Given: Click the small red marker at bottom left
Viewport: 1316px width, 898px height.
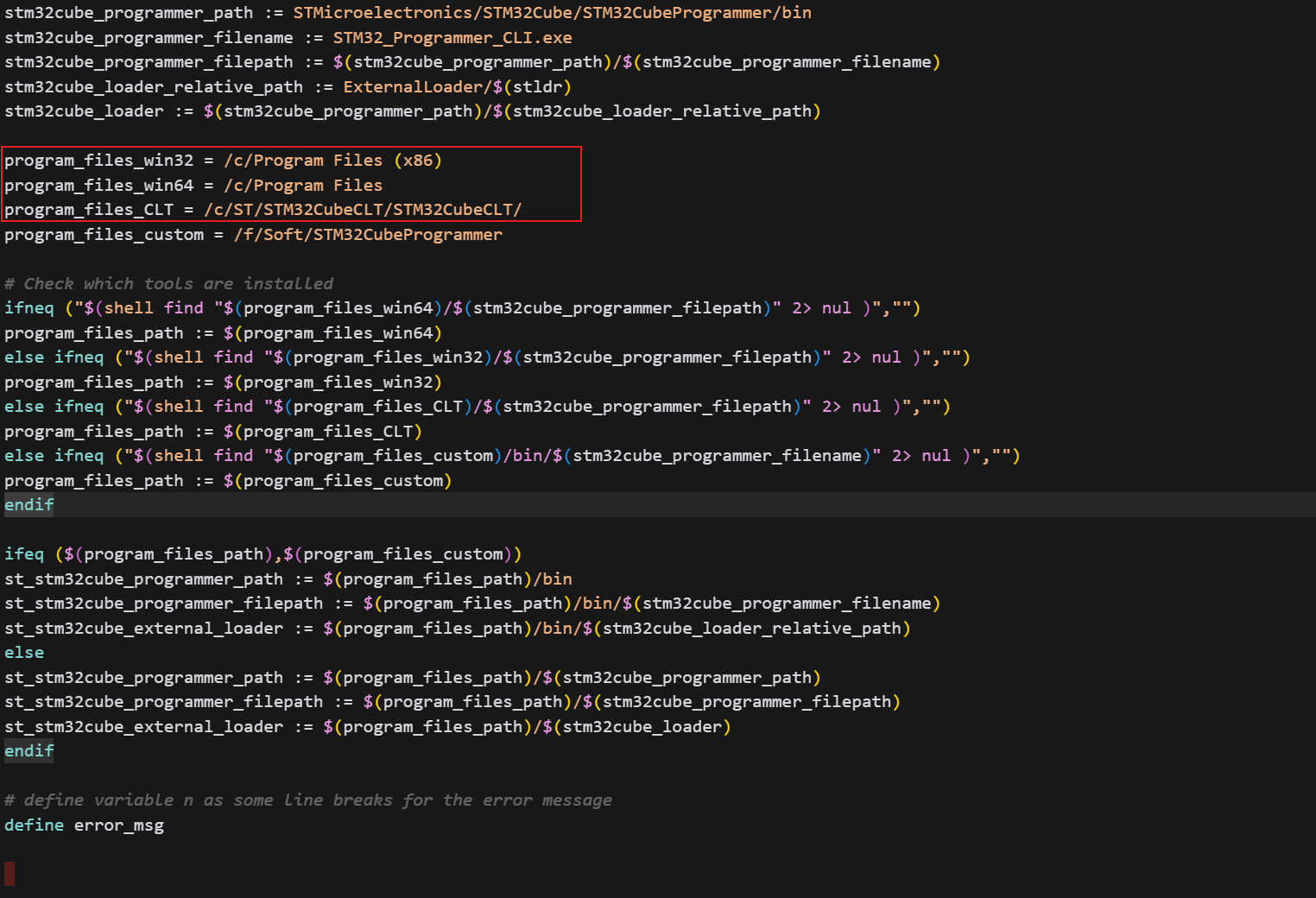Looking at the screenshot, I should point(9,874).
